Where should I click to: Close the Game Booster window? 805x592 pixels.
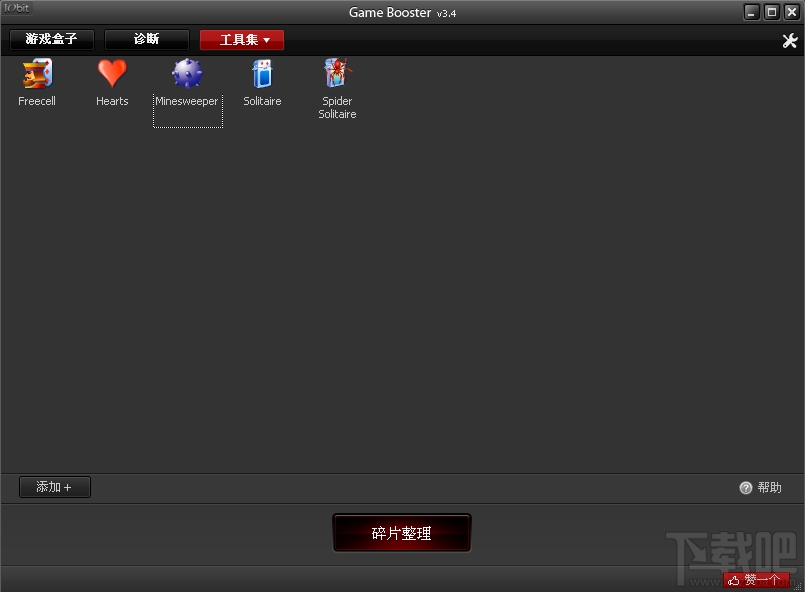pos(792,12)
